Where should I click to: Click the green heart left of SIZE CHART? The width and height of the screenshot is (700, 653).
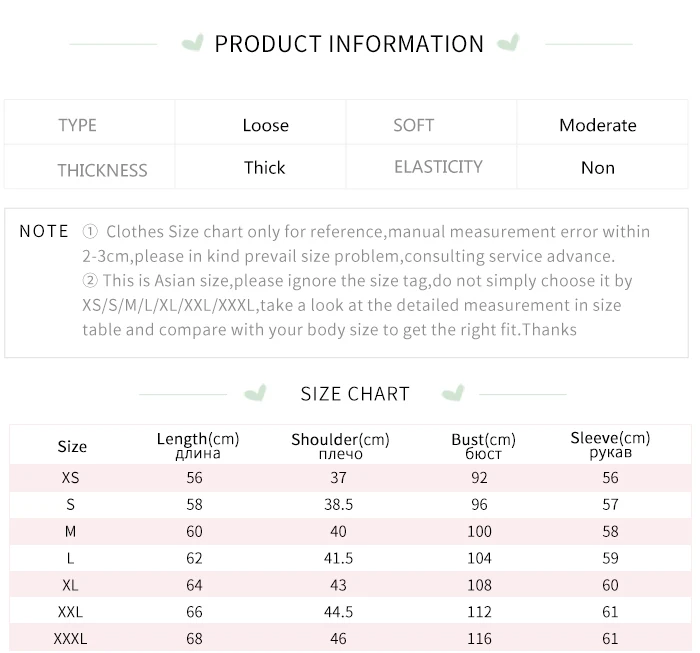[257, 393]
